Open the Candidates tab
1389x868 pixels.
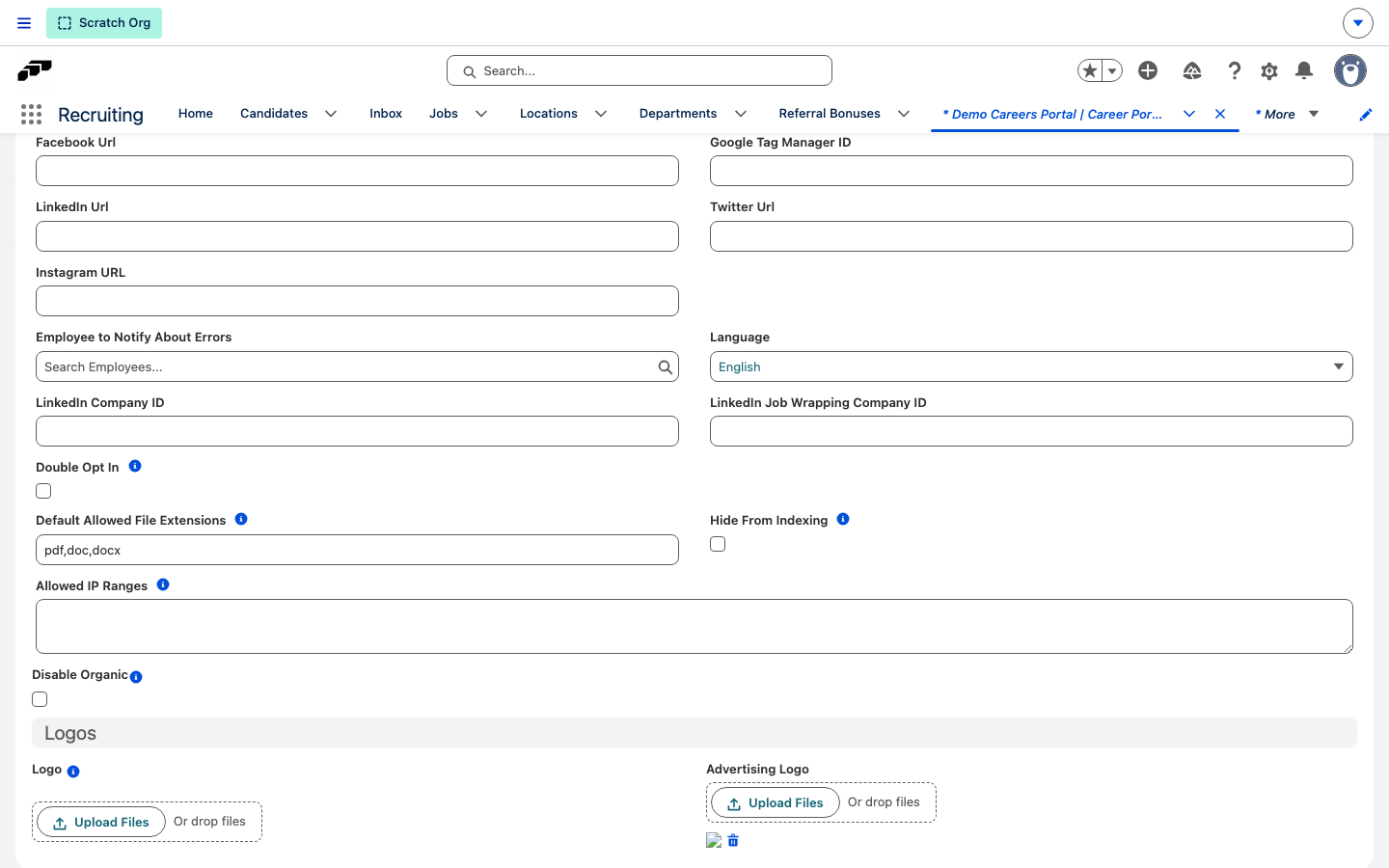(x=274, y=113)
